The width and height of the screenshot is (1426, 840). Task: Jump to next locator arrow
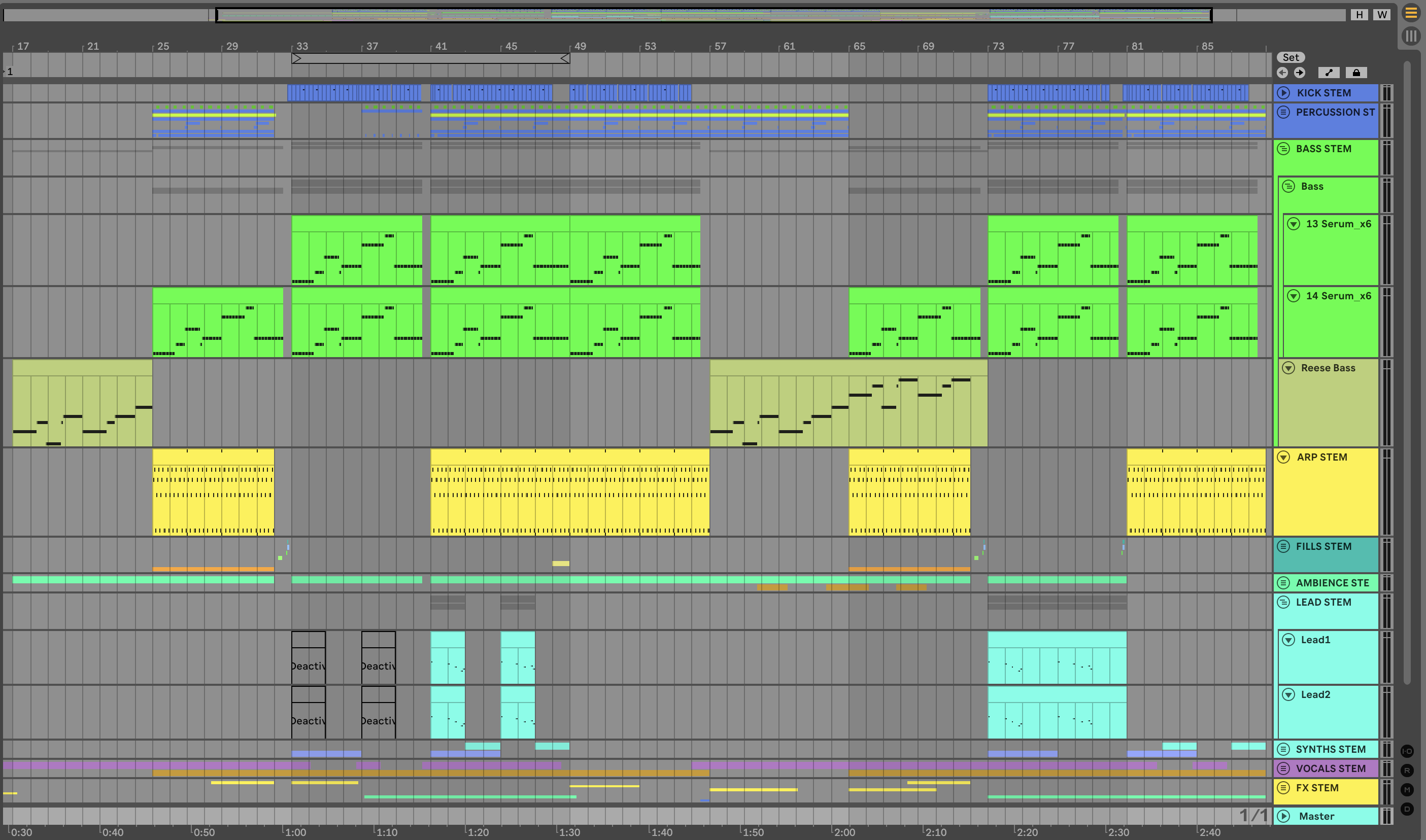pos(1300,73)
